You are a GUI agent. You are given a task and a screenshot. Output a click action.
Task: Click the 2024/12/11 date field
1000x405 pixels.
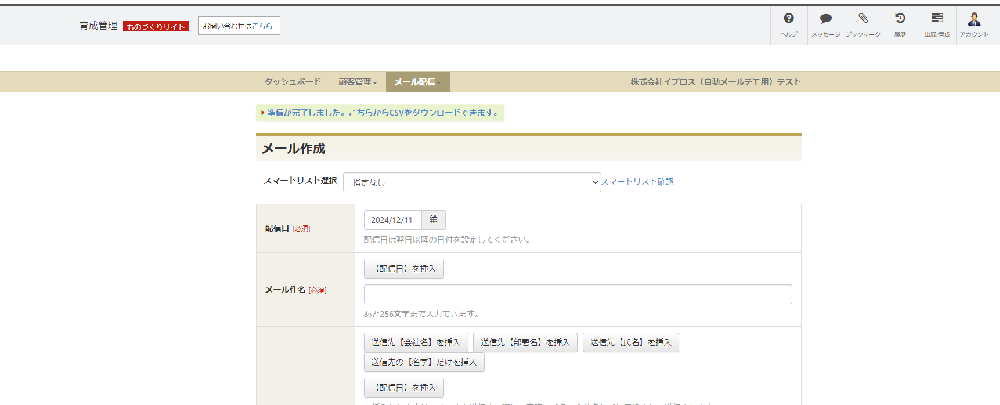point(392,220)
